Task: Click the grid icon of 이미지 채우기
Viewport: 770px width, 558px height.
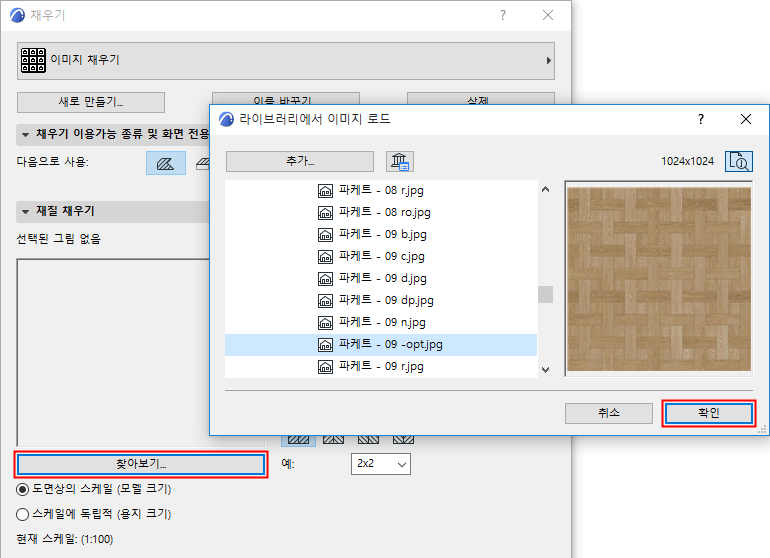Action: [x=33, y=60]
